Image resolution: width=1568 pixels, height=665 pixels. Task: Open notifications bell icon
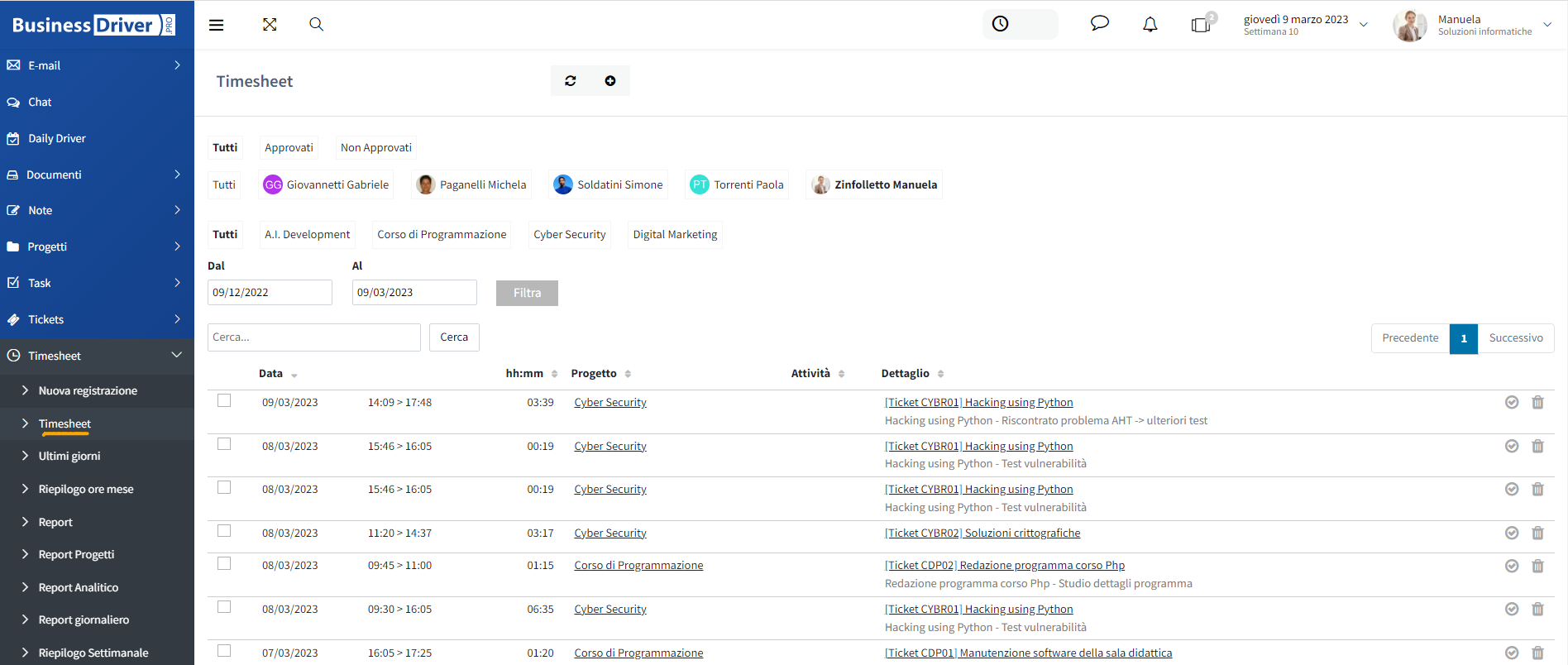point(1150,25)
